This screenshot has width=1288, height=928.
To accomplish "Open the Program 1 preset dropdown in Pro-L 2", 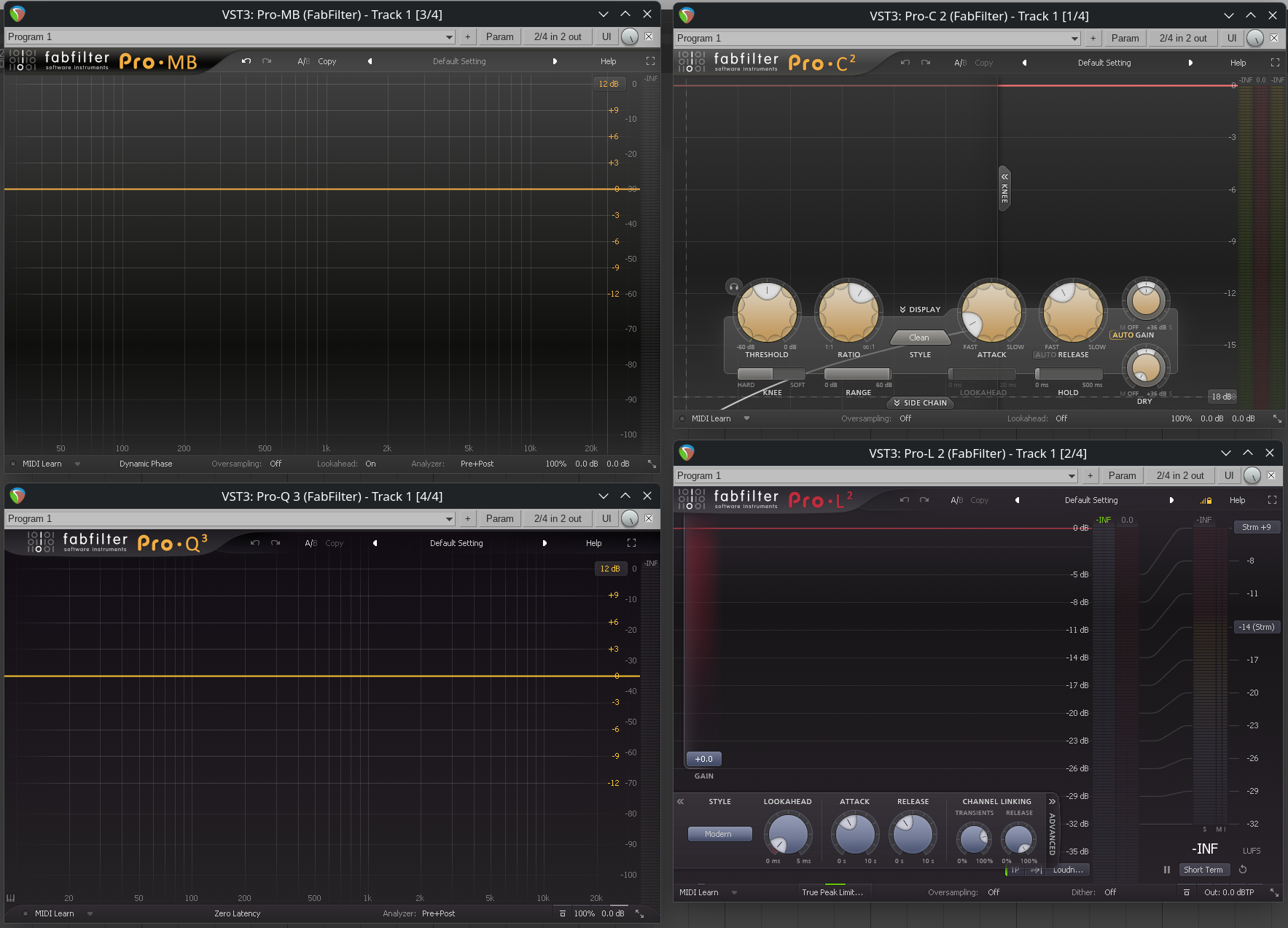I will pos(876,475).
